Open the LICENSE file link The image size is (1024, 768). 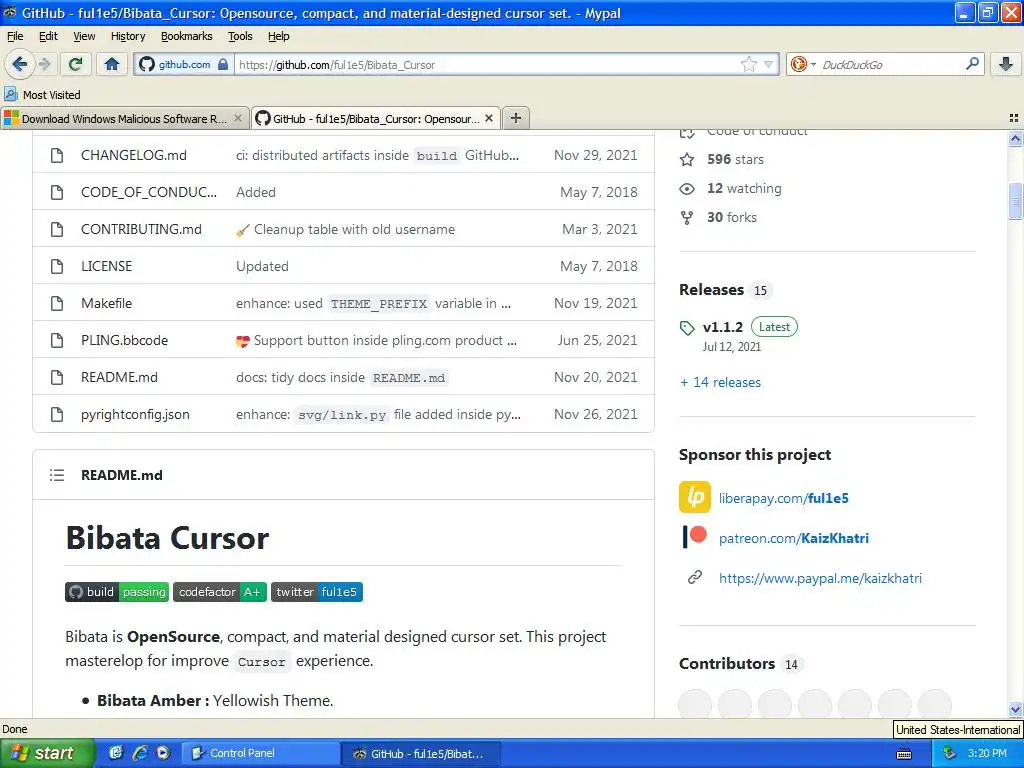[x=106, y=266]
